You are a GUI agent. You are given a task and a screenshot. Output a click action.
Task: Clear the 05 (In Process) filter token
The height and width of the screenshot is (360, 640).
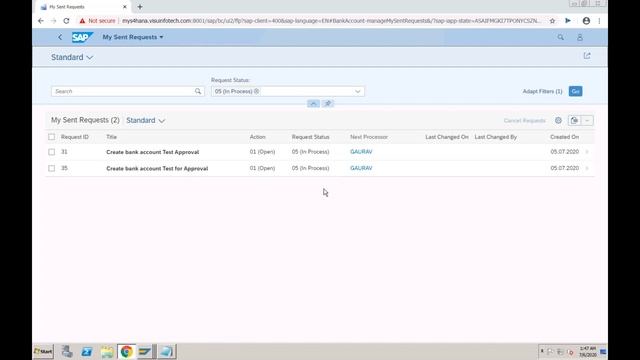pyautogui.click(x=257, y=91)
